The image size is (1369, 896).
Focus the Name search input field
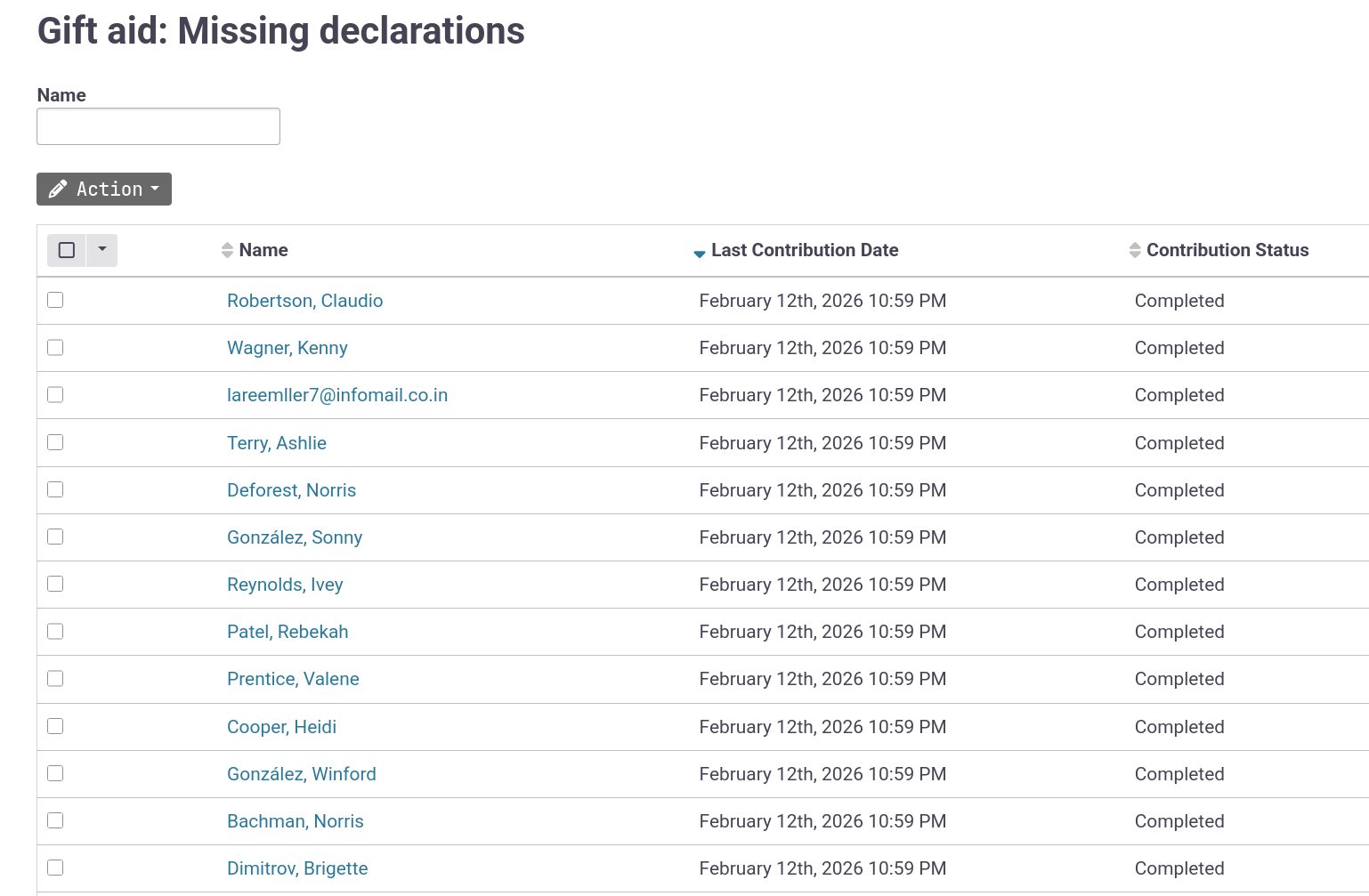pos(158,126)
